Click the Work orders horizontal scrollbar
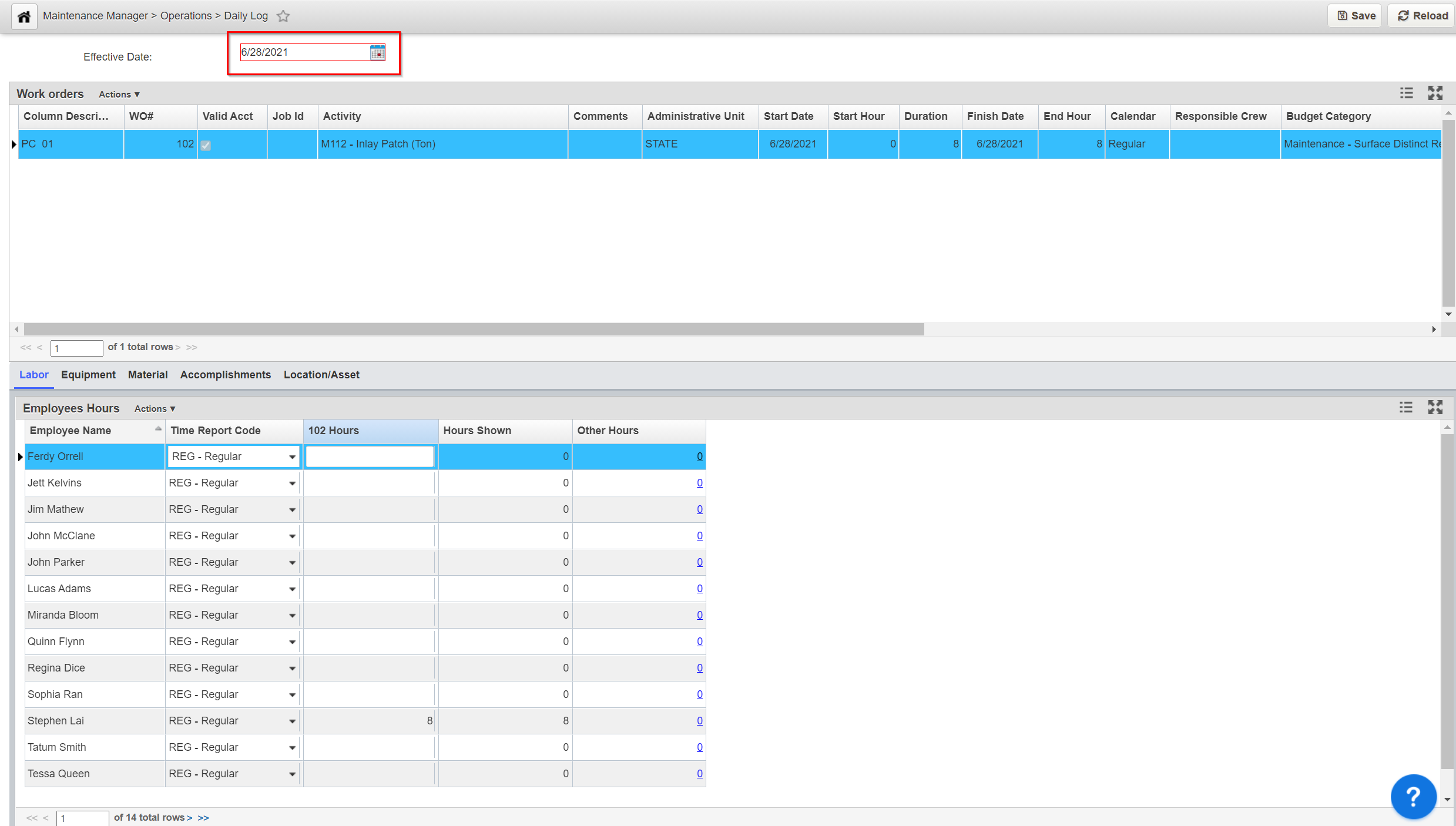The height and width of the screenshot is (826, 1456). (474, 330)
